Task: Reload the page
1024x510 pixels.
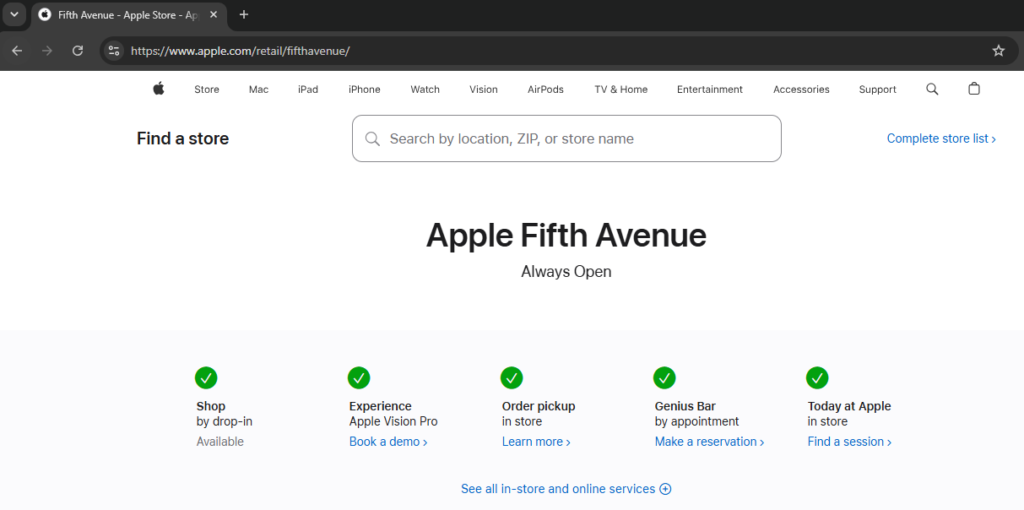Action: pos(78,51)
